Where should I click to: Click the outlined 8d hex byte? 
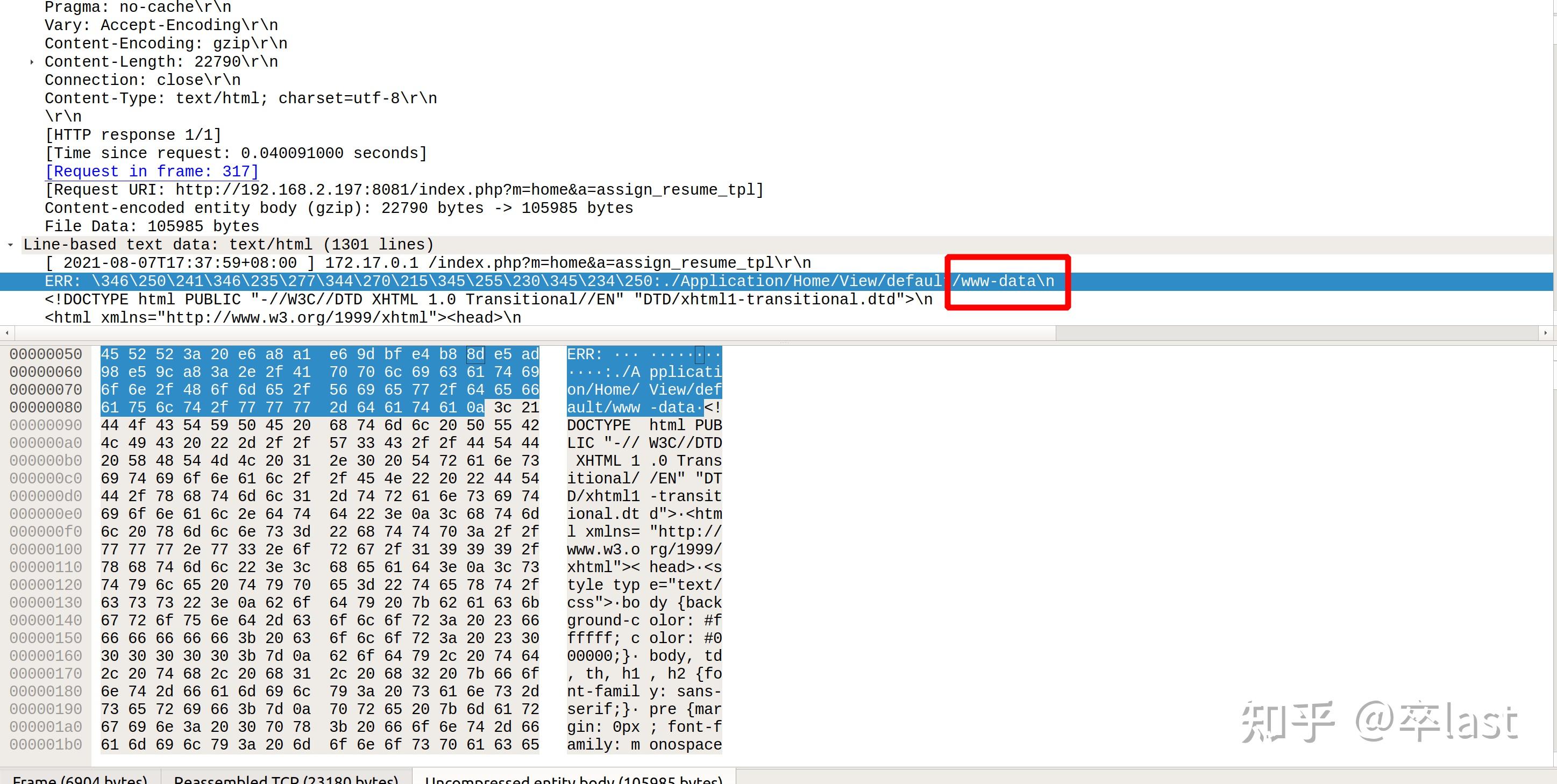tap(475, 354)
